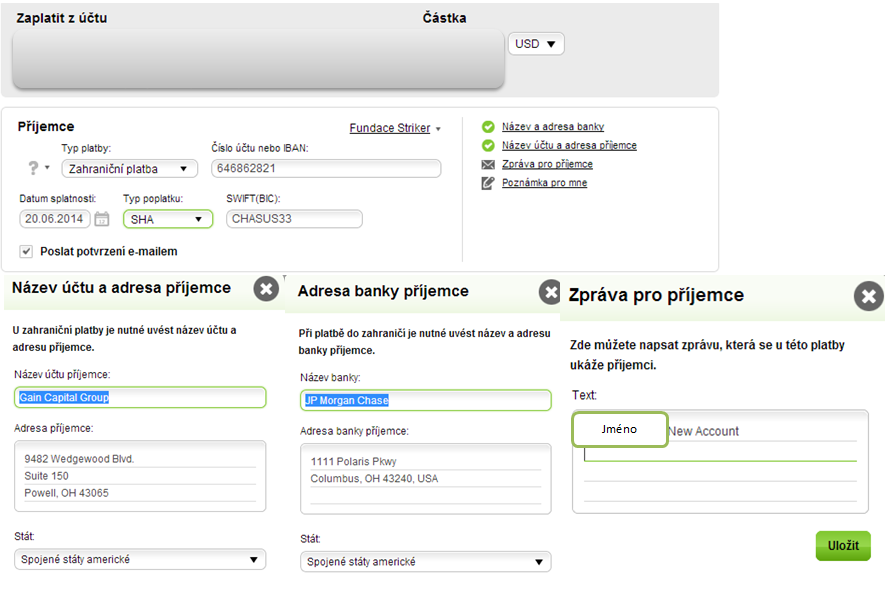Screen dimensions: 887x596
Task: Click the Číslo účtu nebo IBAN field
Action: click(326, 169)
